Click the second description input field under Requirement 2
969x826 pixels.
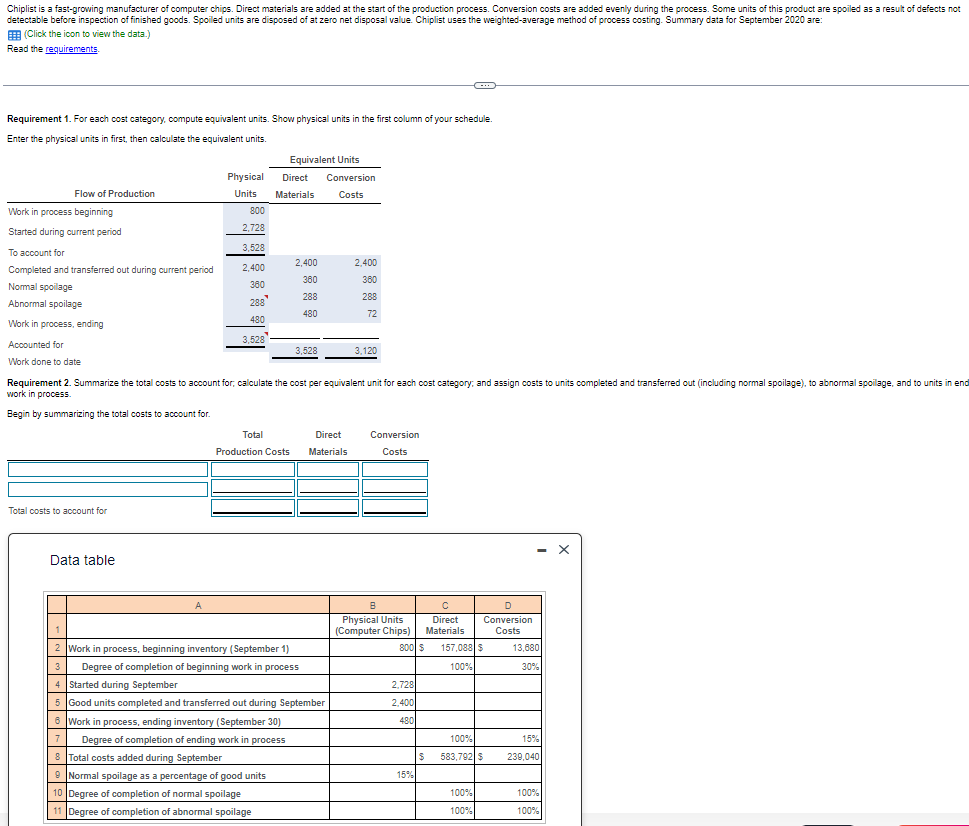point(105,486)
